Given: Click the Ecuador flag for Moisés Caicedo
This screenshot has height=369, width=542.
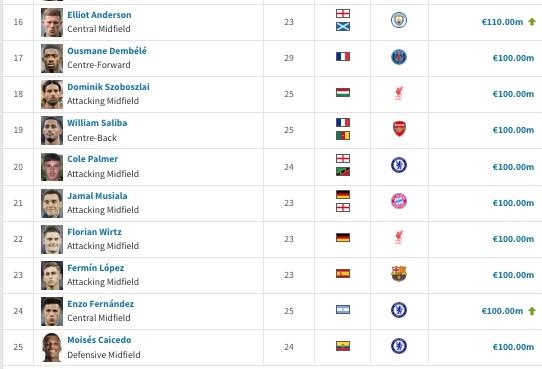Looking at the screenshot, I should (x=343, y=346).
